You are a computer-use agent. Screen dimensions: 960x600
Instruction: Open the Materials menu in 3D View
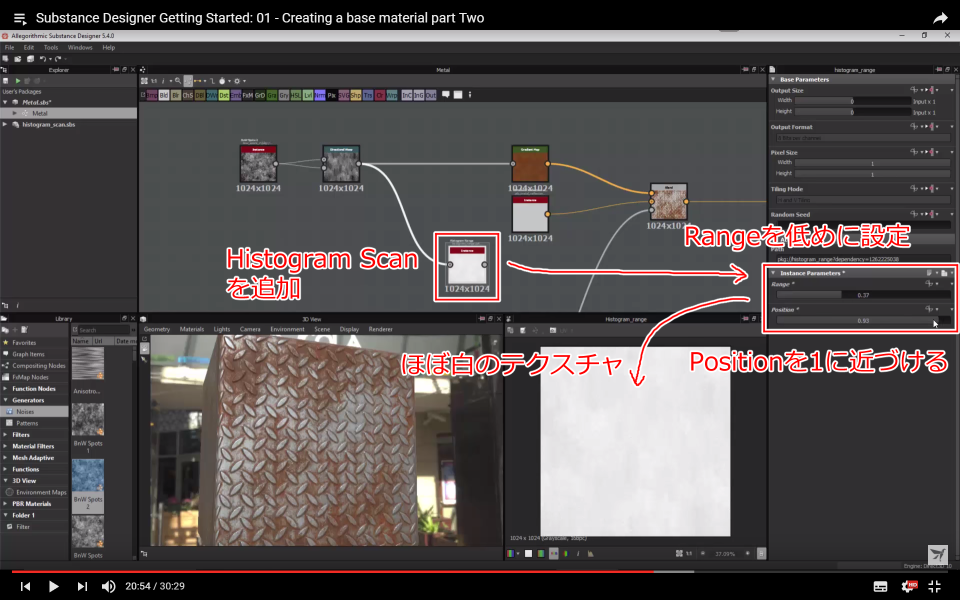pyautogui.click(x=192, y=329)
